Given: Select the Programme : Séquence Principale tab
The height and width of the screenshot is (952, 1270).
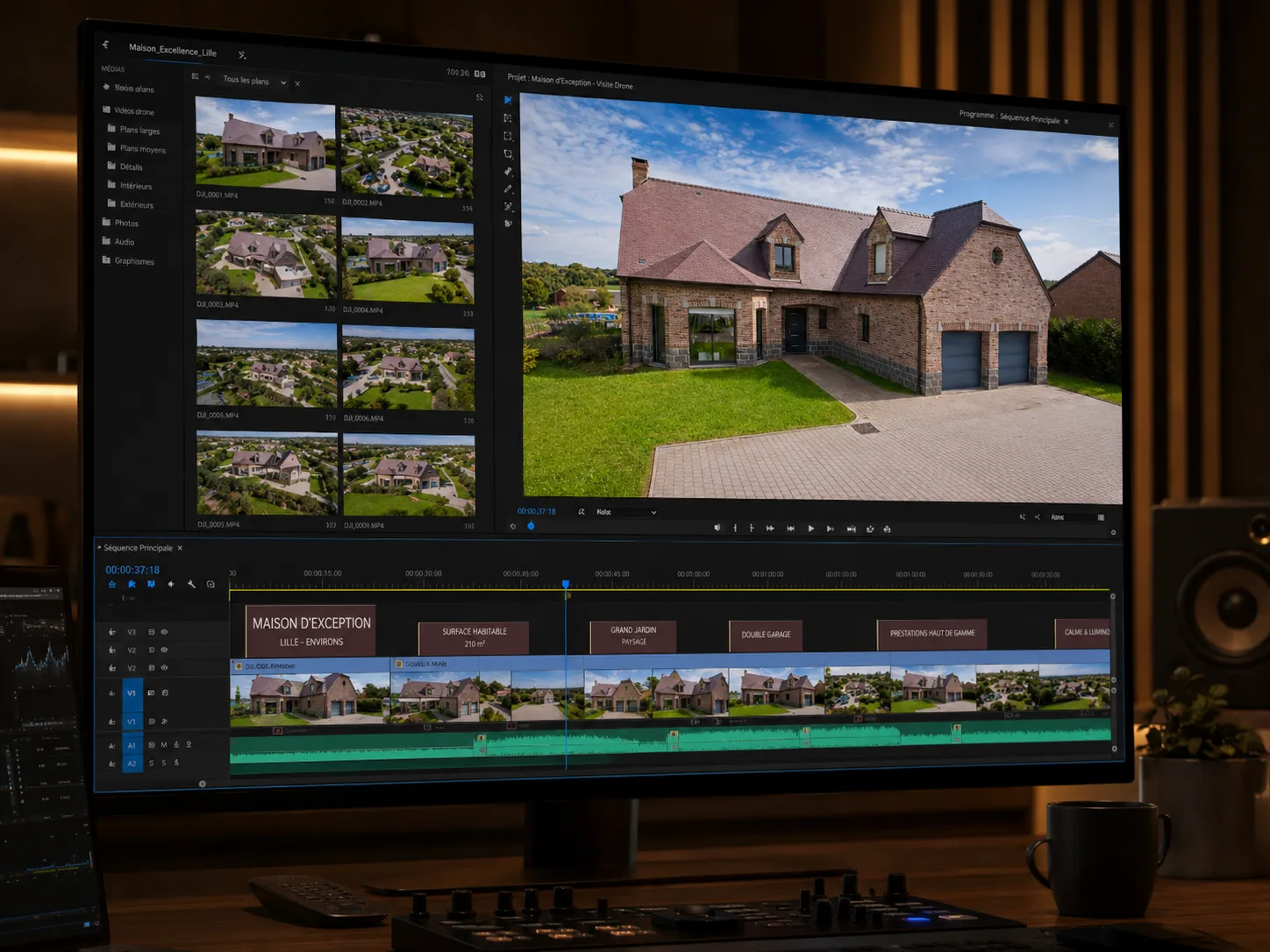Looking at the screenshot, I should pos(1010,117).
